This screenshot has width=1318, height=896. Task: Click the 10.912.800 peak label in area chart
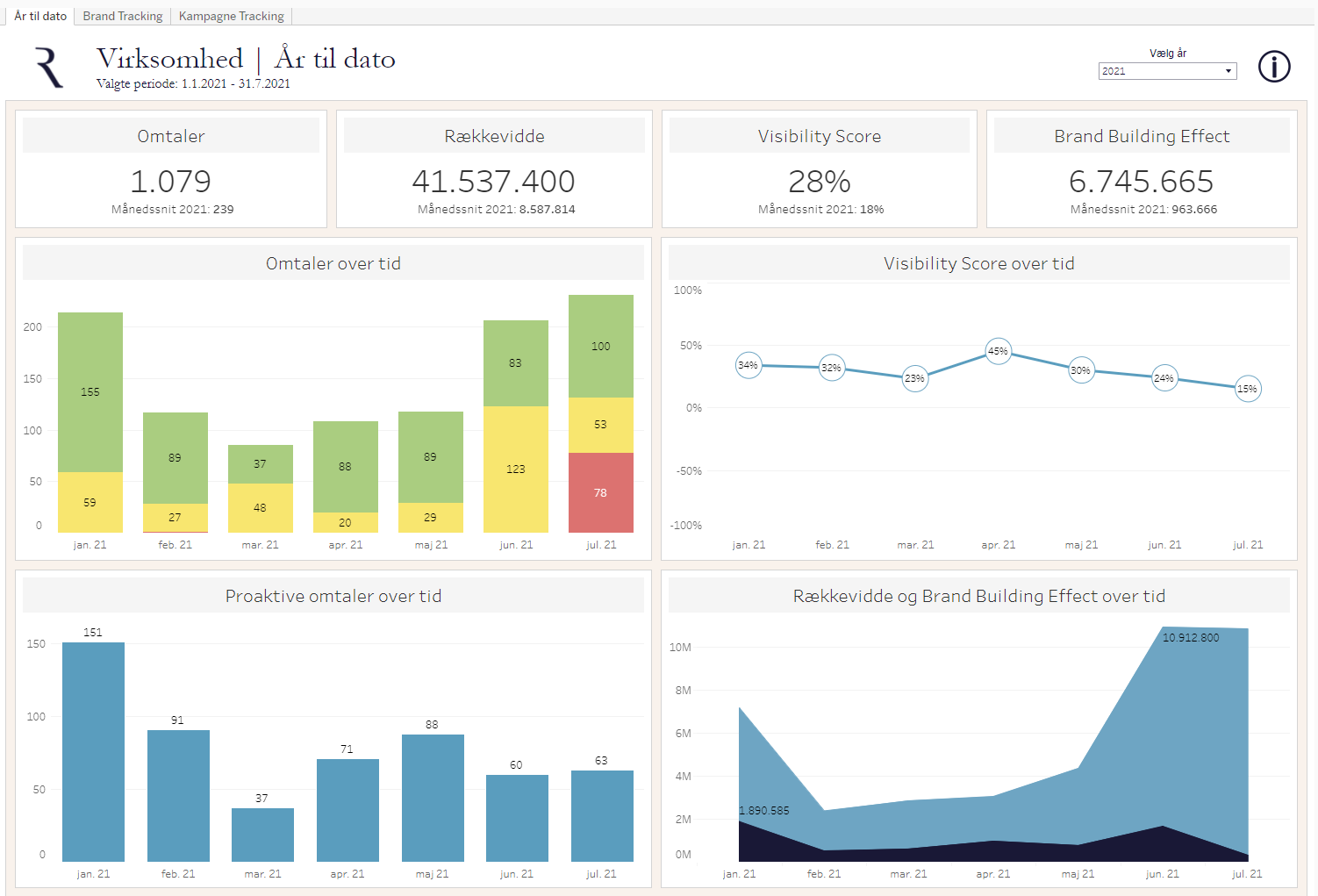pos(1190,638)
